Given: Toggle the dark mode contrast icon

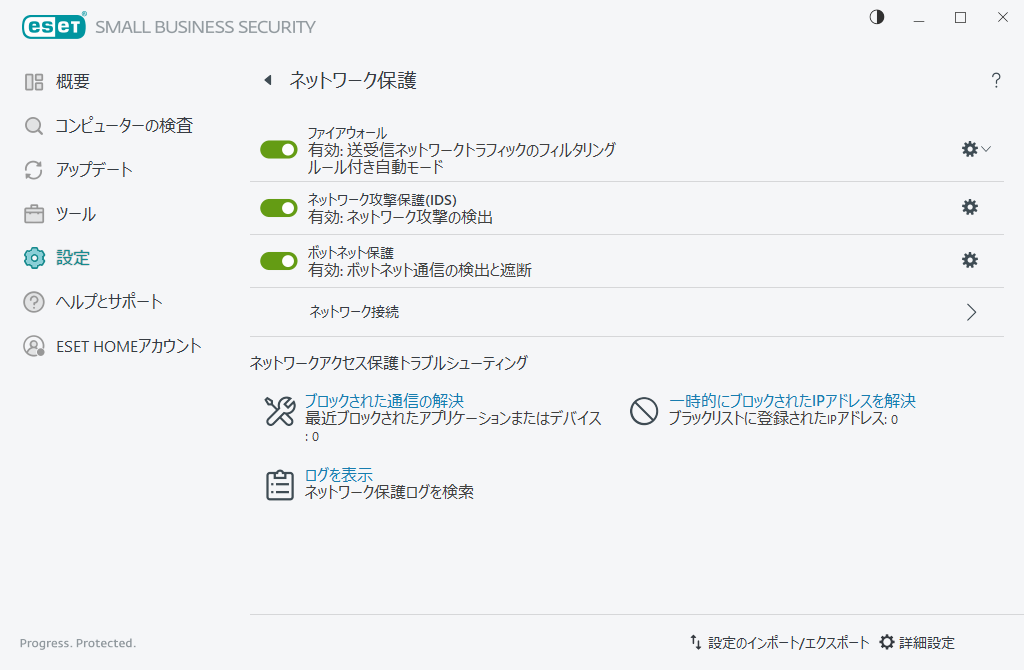Looking at the screenshot, I should (x=876, y=17).
